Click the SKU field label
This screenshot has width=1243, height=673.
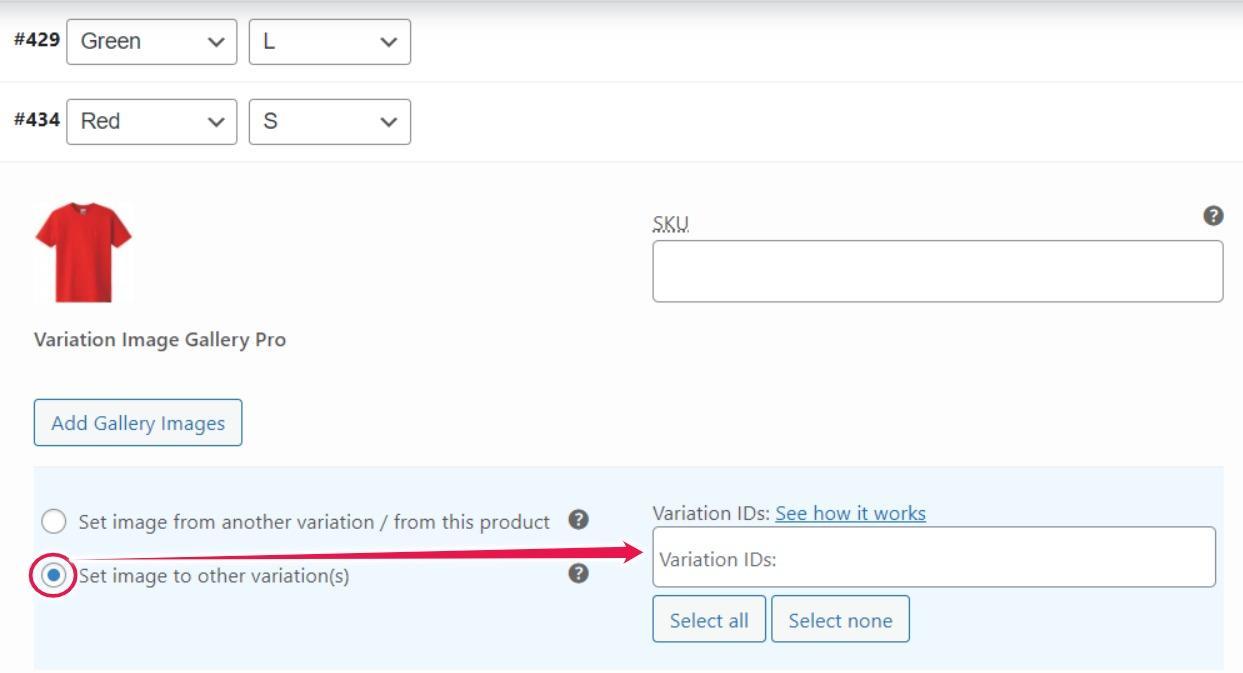(x=671, y=225)
